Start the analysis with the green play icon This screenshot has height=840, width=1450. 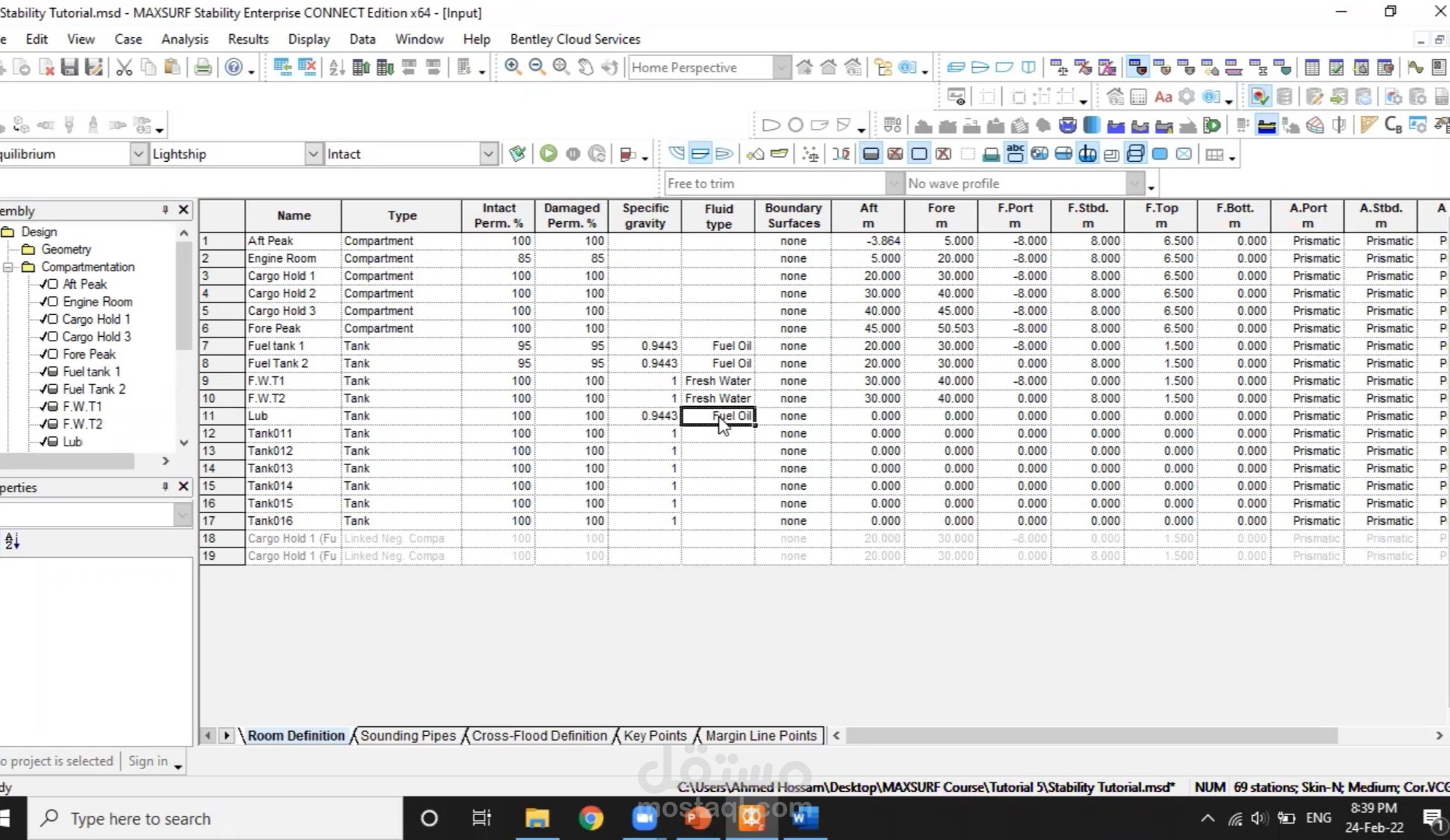click(x=548, y=154)
